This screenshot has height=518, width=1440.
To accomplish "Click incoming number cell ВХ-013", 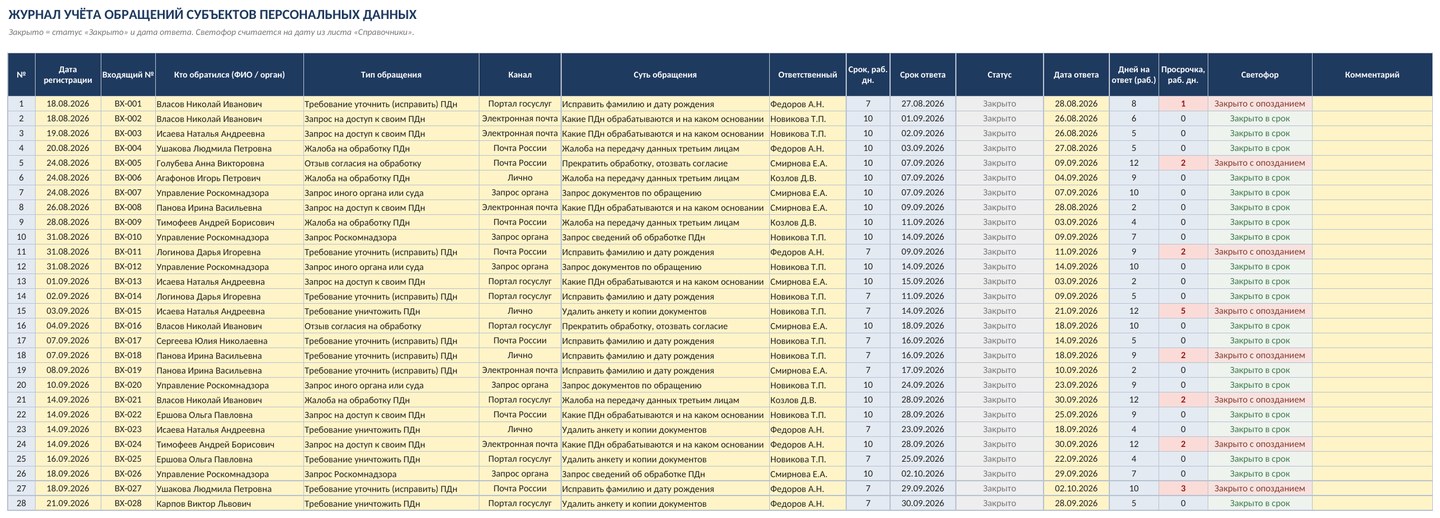I will click(128, 282).
